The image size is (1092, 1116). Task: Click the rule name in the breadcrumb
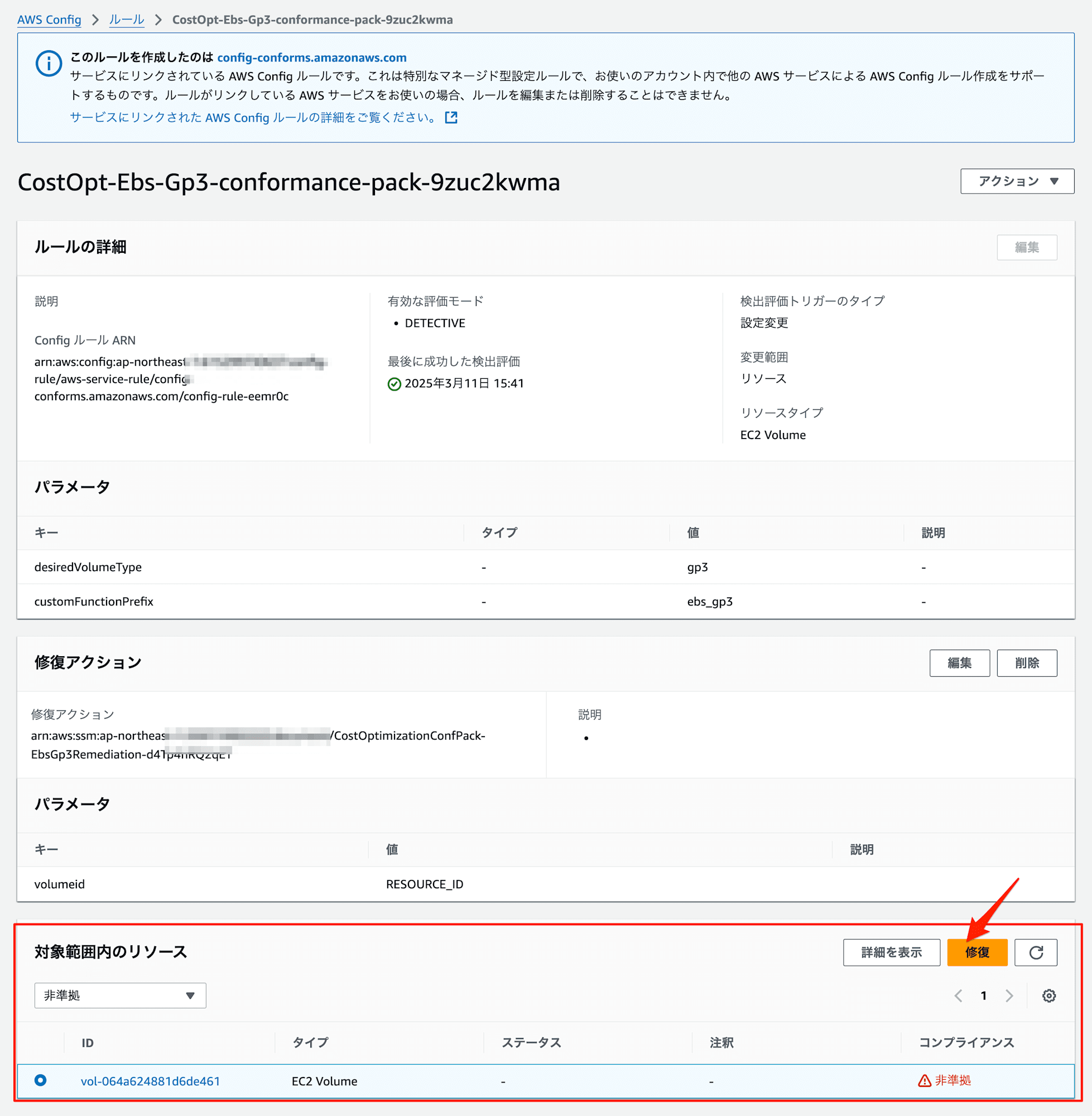tap(312, 20)
